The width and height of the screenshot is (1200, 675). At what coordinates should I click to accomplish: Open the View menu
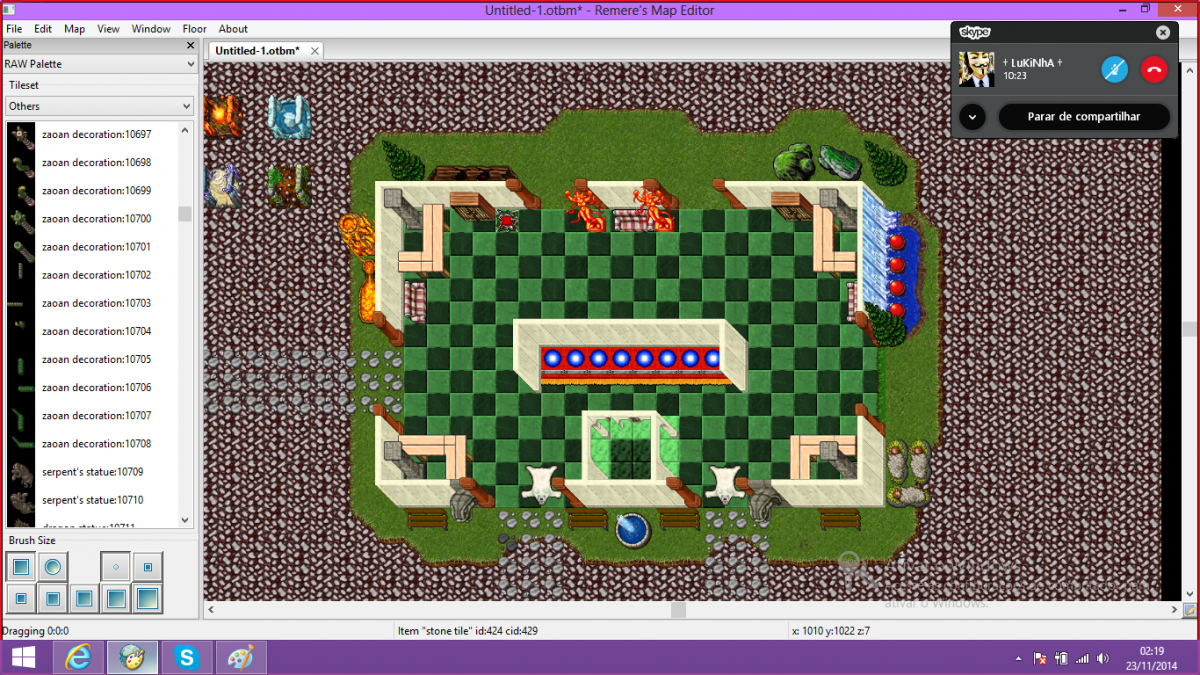click(x=108, y=29)
